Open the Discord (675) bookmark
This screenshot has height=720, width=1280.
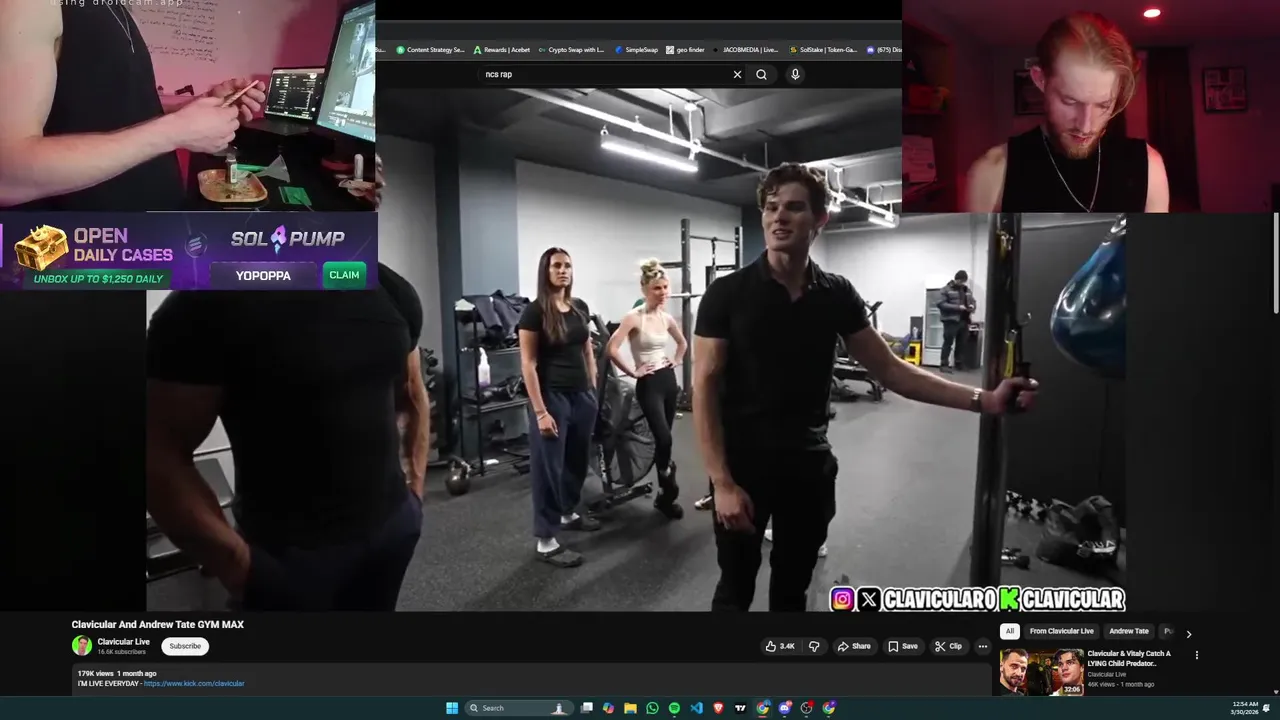click(x=884, y=49)
